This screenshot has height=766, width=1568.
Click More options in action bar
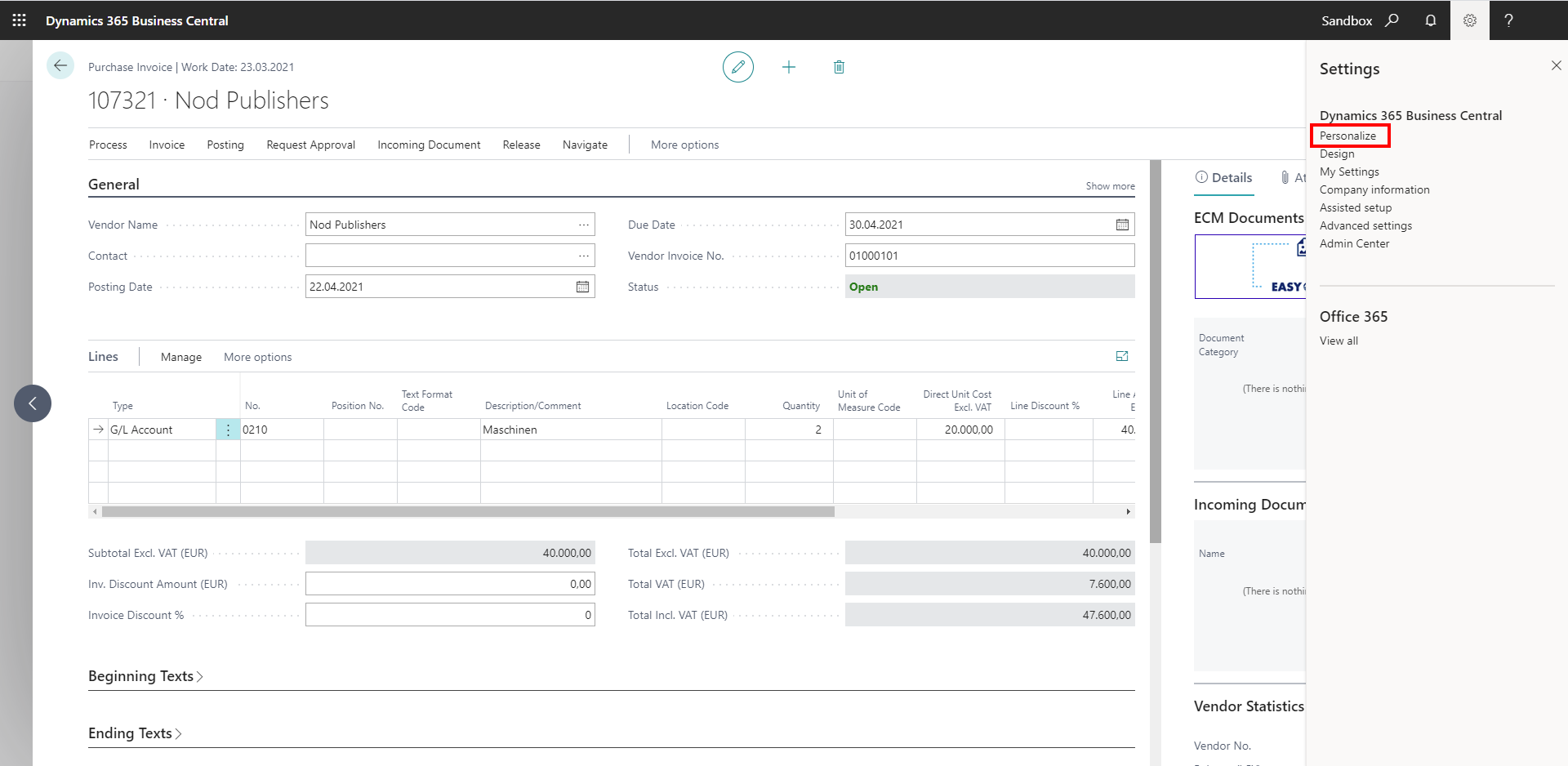pyautogui.click(x=685, y=145)
